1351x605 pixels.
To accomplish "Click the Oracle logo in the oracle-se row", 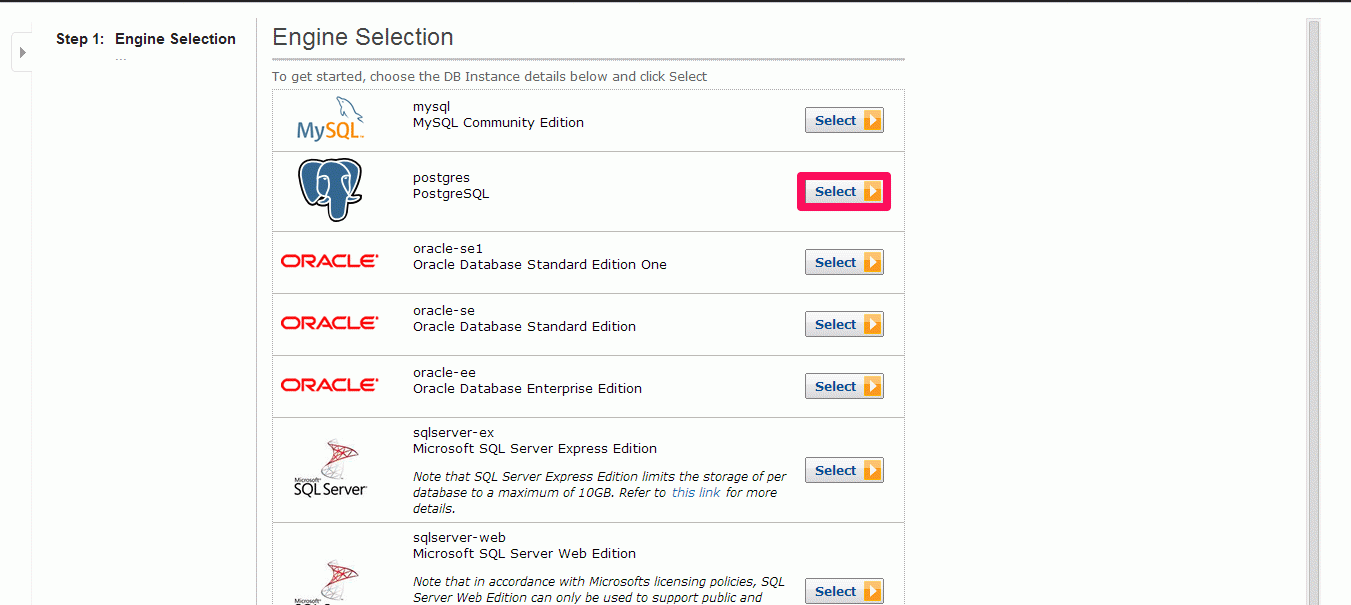I will [x=330, y=323].
